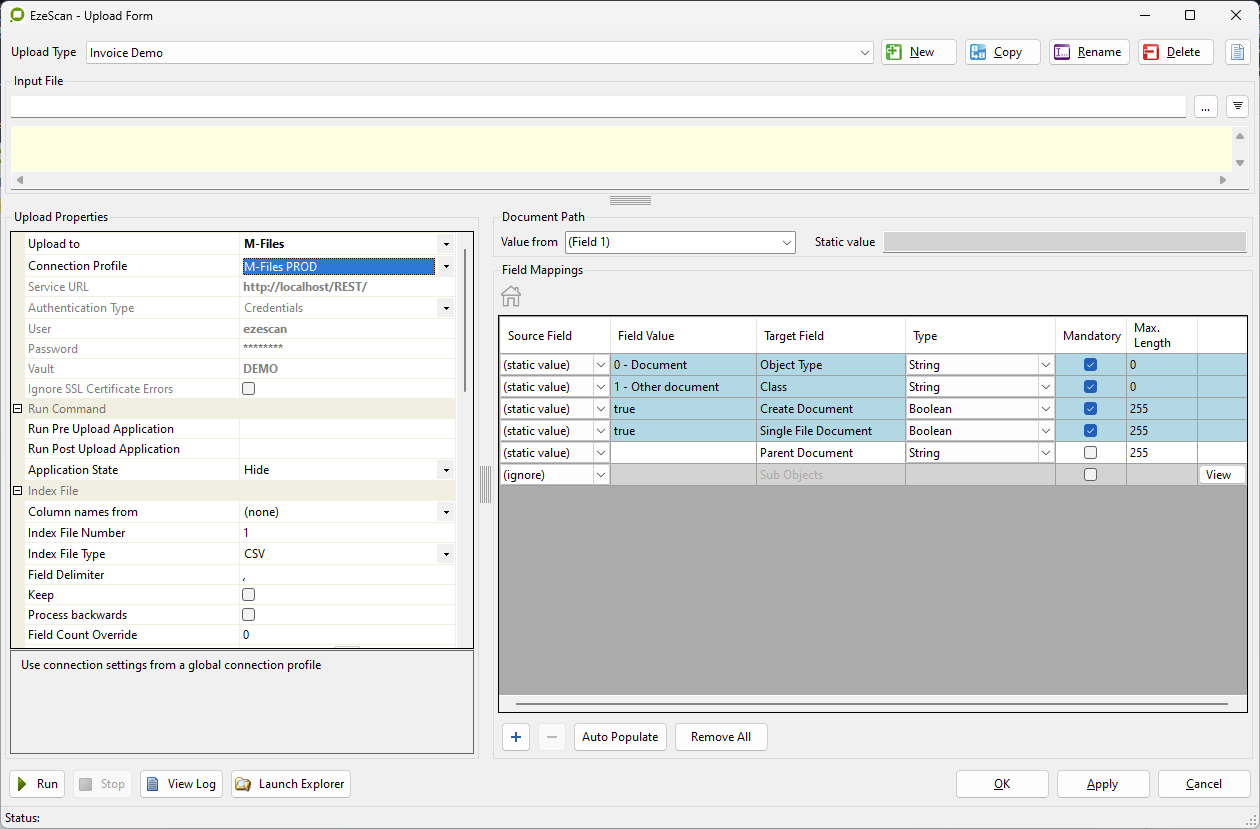The width and height of the screenshot is (1260, 829).
Task: Enable the Process backwards checkbox
Action: tap(249, 615)
